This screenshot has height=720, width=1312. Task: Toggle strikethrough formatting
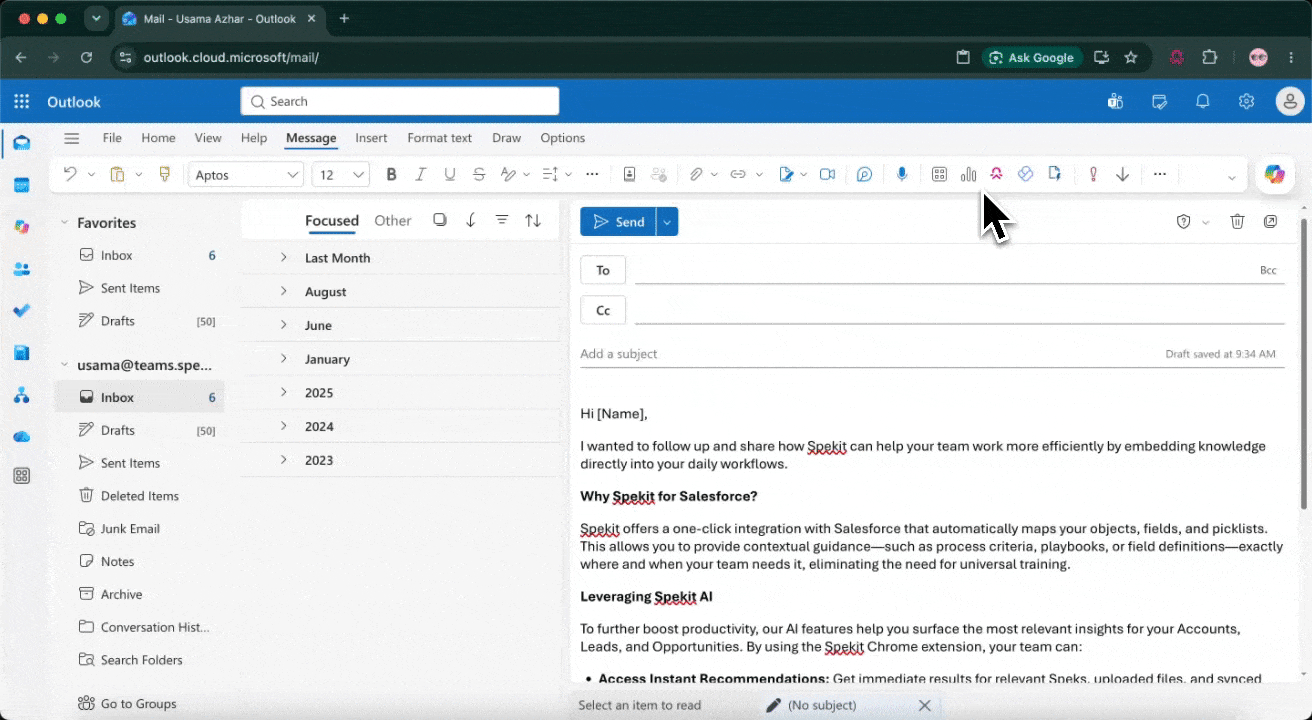[x=479, y=174]
